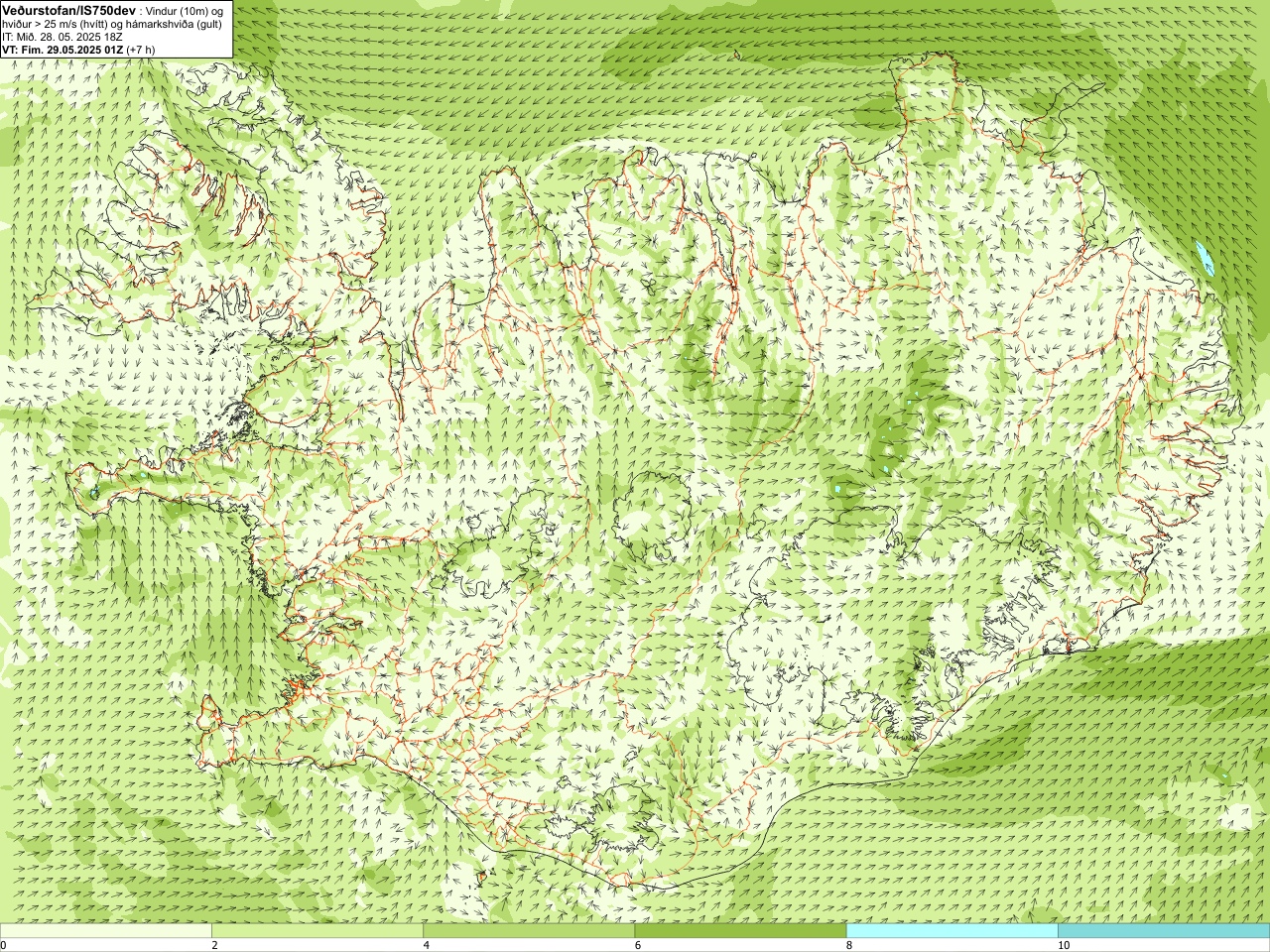Screen dimensions: 1270x952
Task: Click the legend value label '8'
Action: click(x=848, y=945)
